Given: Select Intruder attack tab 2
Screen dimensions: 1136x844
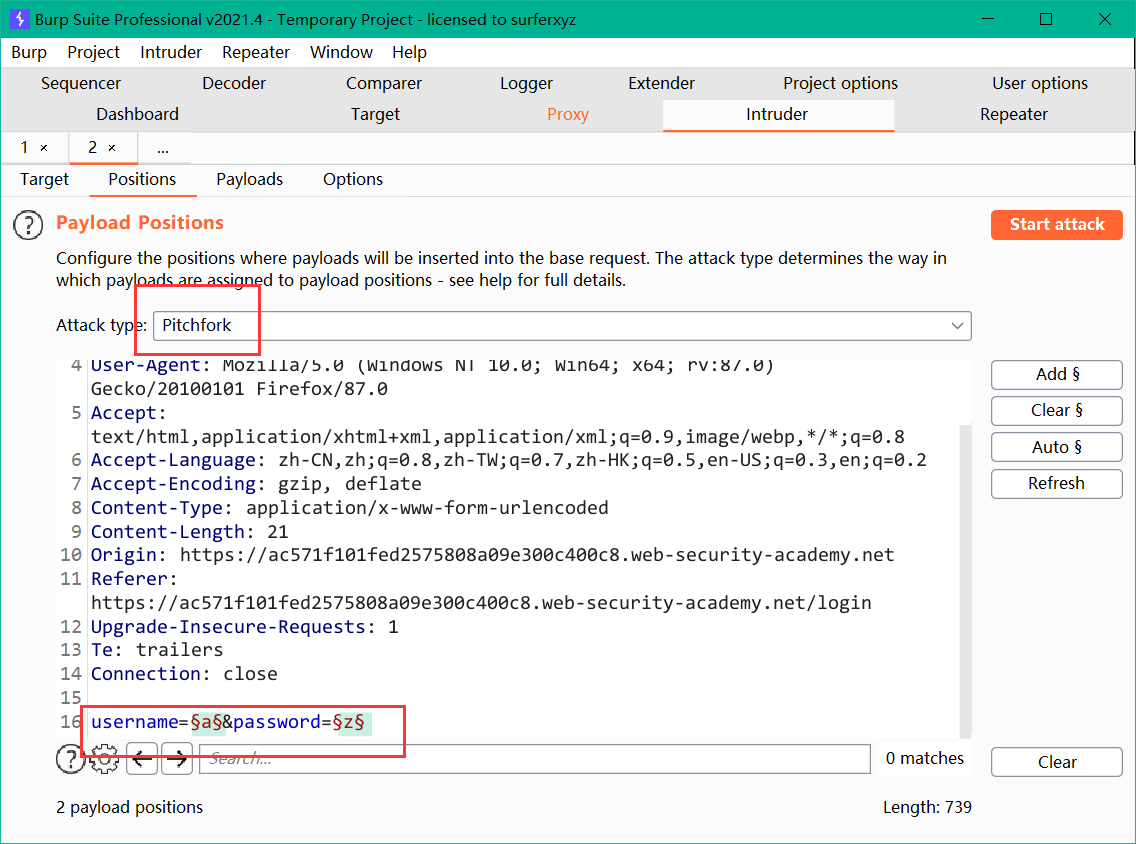Looking at the screenshot, I should tap(93, 148).
